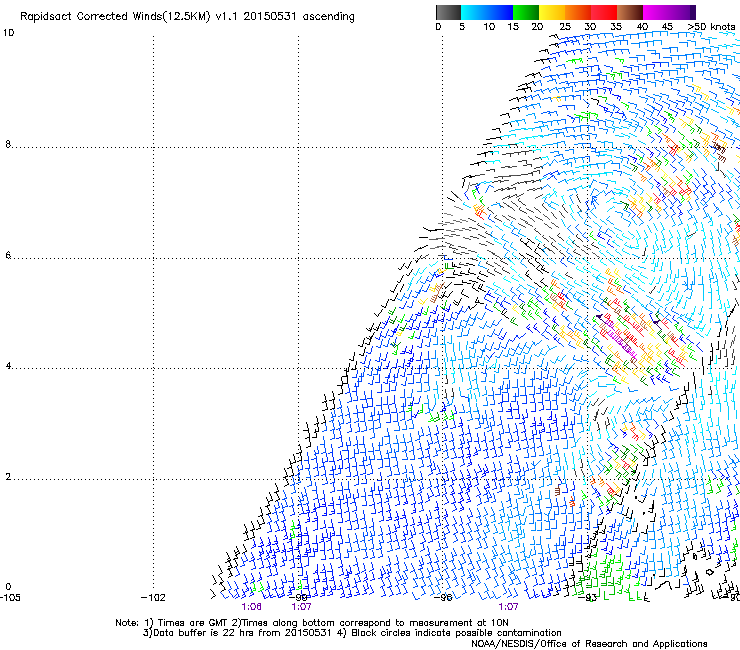Click the Rapidscat Corrected Winds title text
740x650 pixels.
pos(187,16)
